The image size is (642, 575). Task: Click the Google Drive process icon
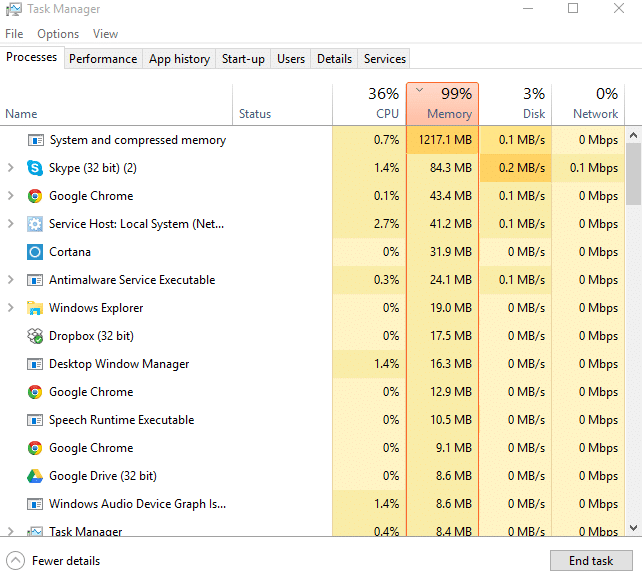pyautogui.click(x=35, y=476)
